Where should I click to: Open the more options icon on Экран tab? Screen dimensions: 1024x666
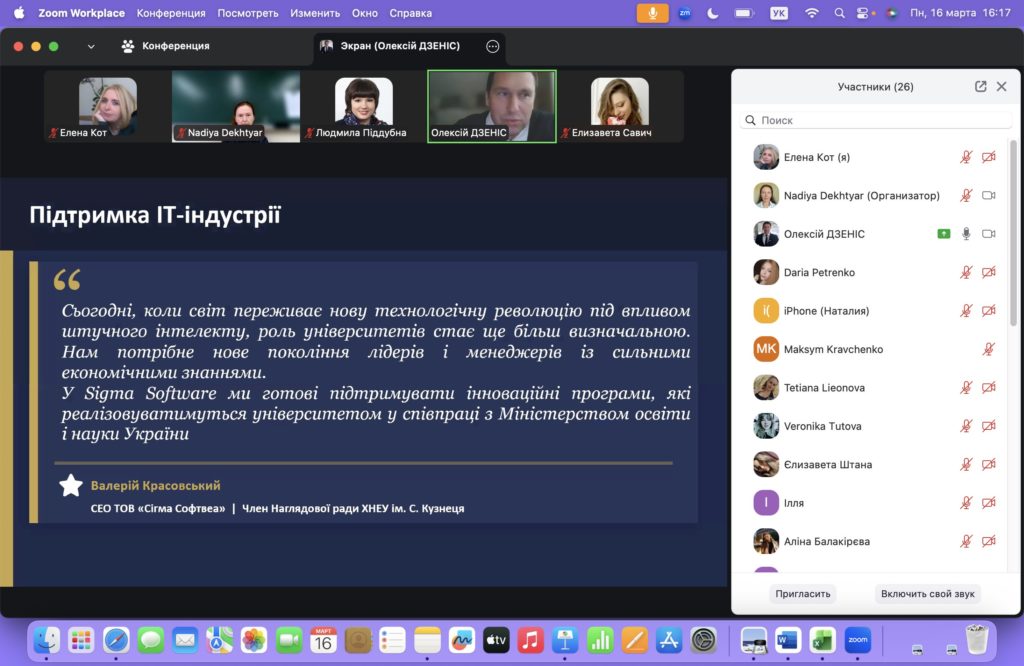(492, 46)
